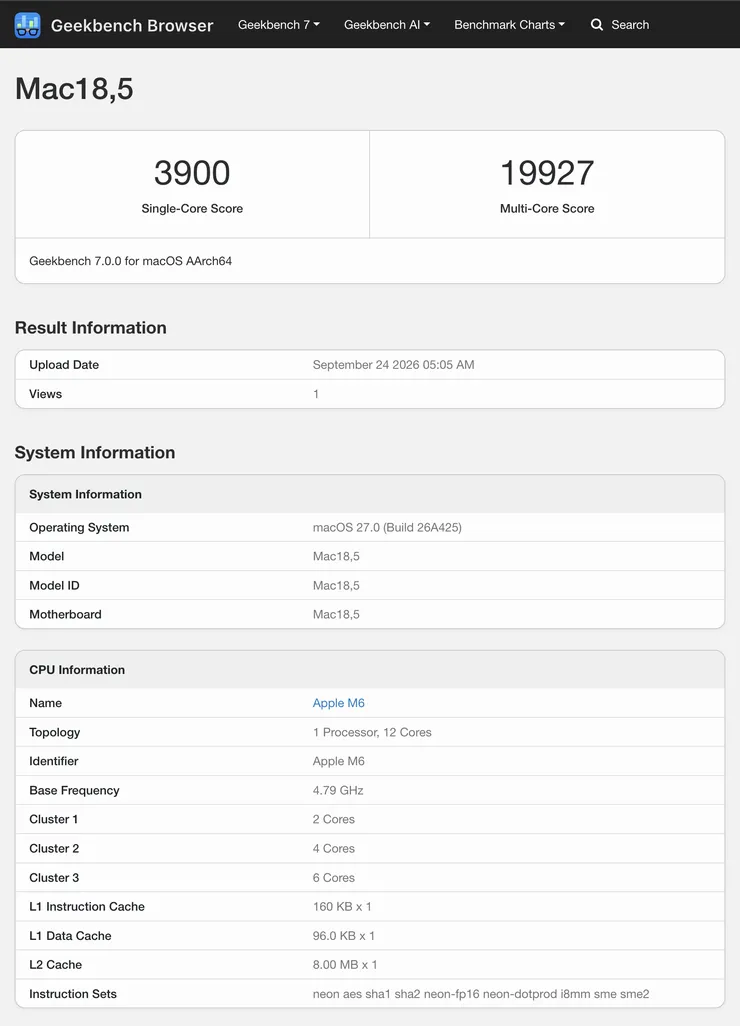740x1026 pixels.
Task: Click the search magnifier icon
Action: click(x=597, y=25)
